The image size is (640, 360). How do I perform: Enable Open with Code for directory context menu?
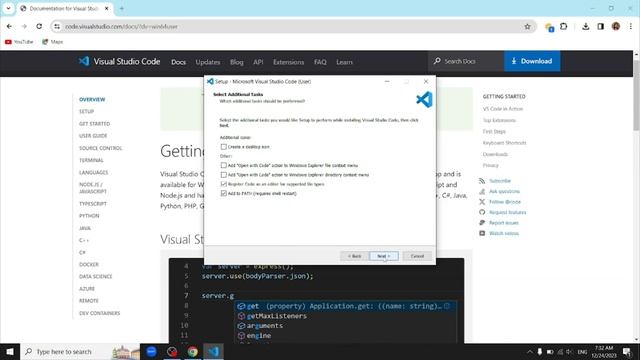224,175
